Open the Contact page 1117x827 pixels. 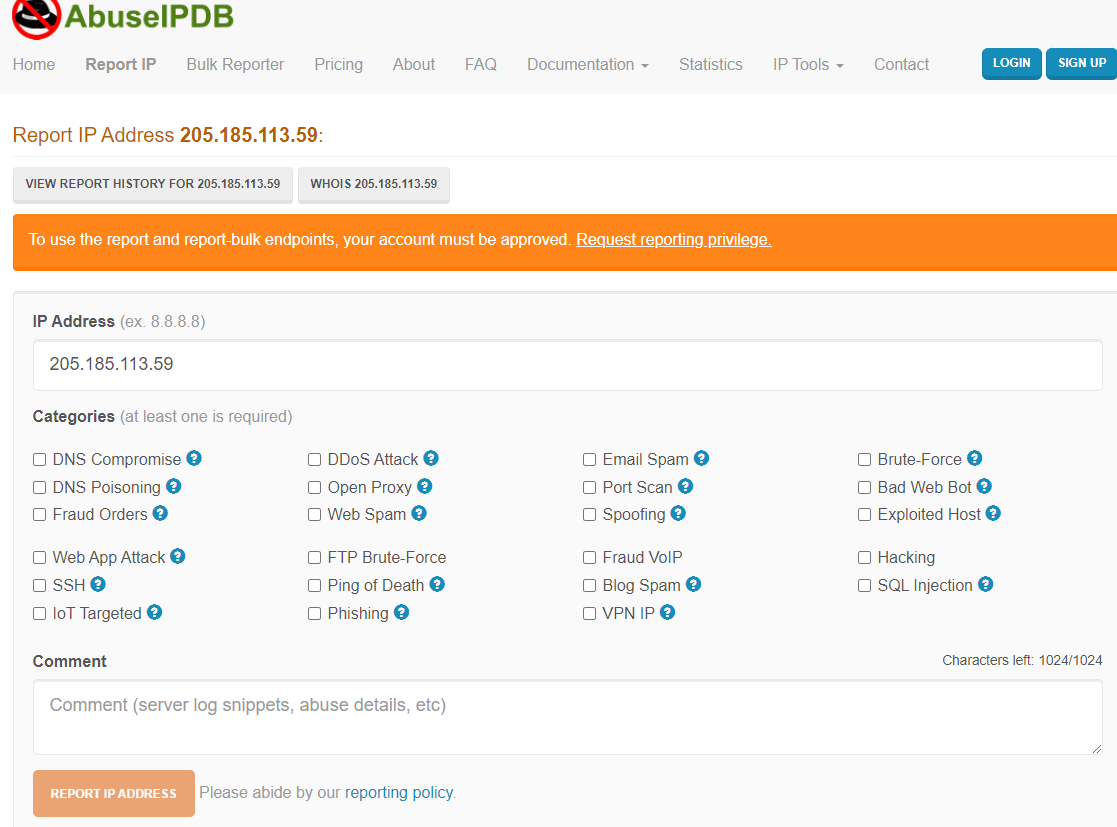tap(901, 64)
